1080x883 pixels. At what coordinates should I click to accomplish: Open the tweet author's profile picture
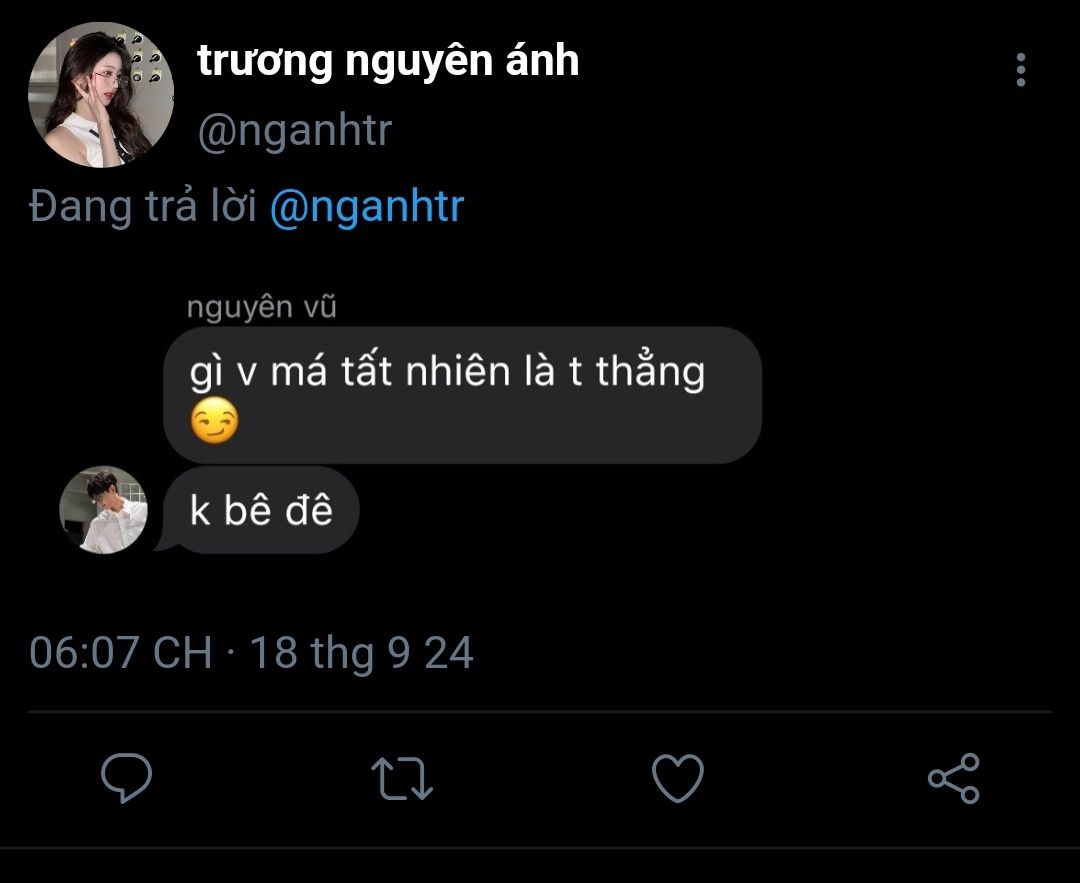tap(103, 94)
